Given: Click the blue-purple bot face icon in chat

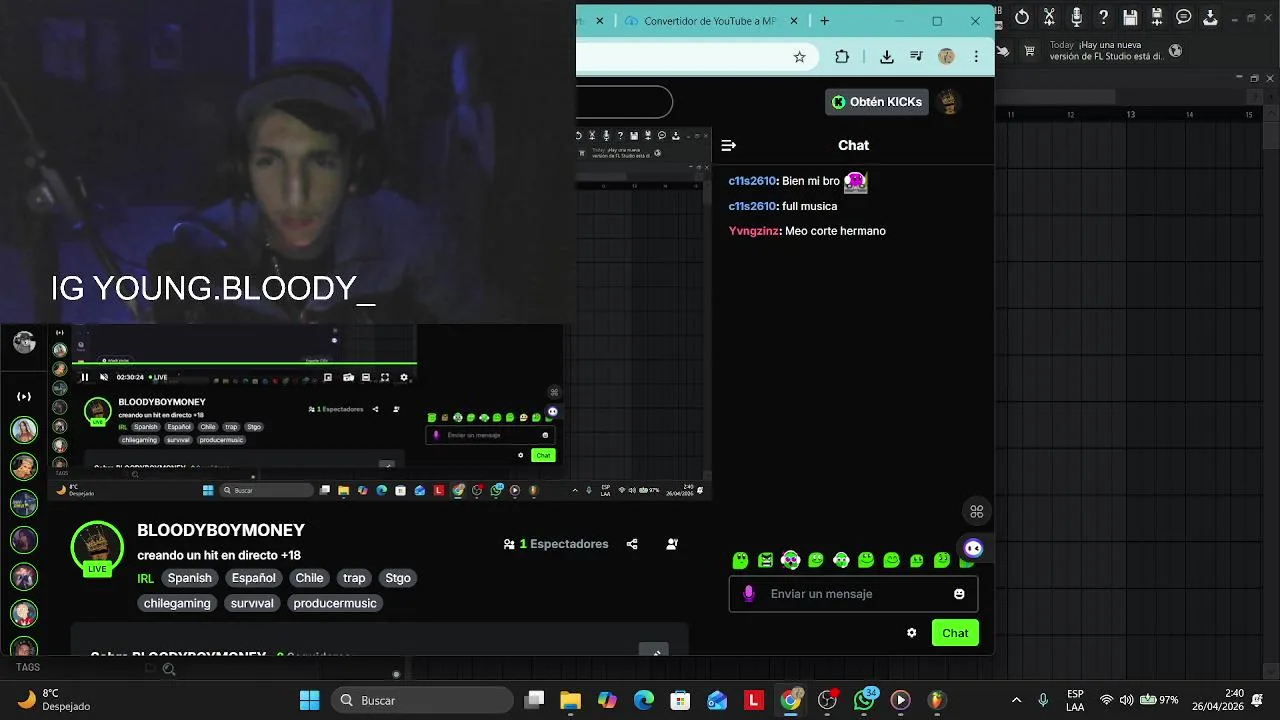Looking at the screenshot, I should (973, 548).
